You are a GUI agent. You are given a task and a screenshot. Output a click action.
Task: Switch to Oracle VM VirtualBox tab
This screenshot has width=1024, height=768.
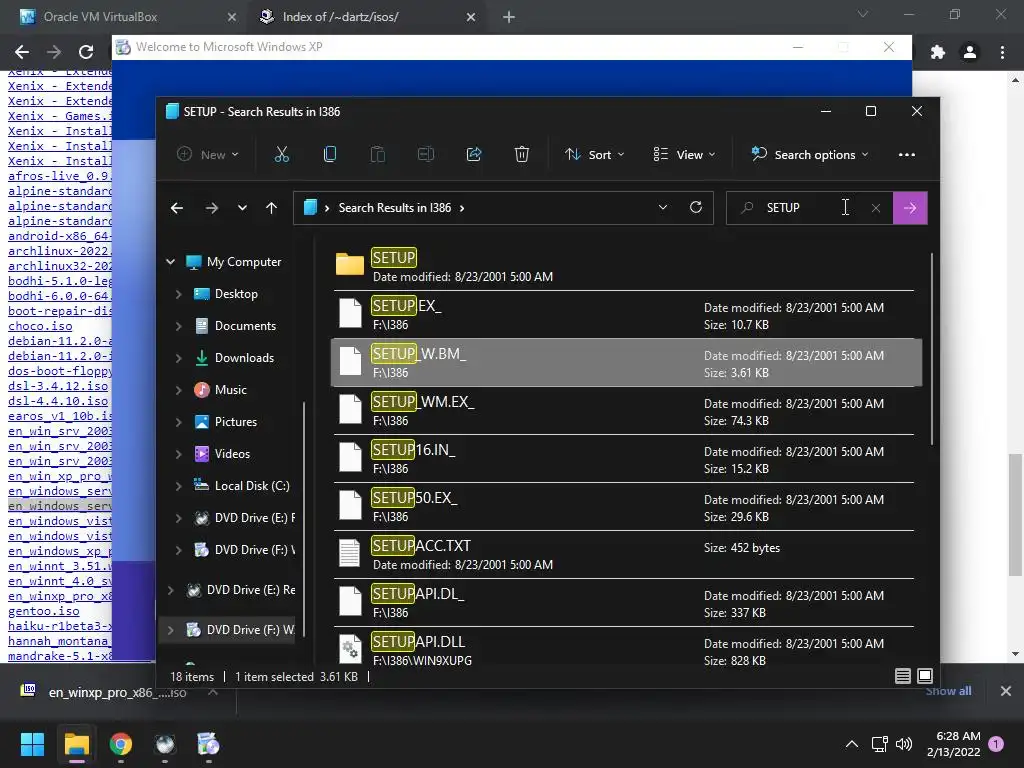[x=101, y=17]
